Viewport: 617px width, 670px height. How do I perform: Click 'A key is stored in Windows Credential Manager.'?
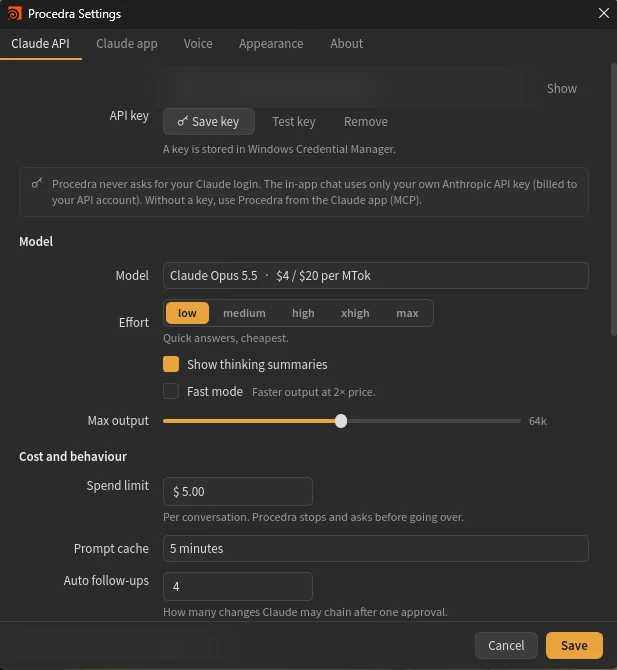pyautogui.click(x=279, y=149)
